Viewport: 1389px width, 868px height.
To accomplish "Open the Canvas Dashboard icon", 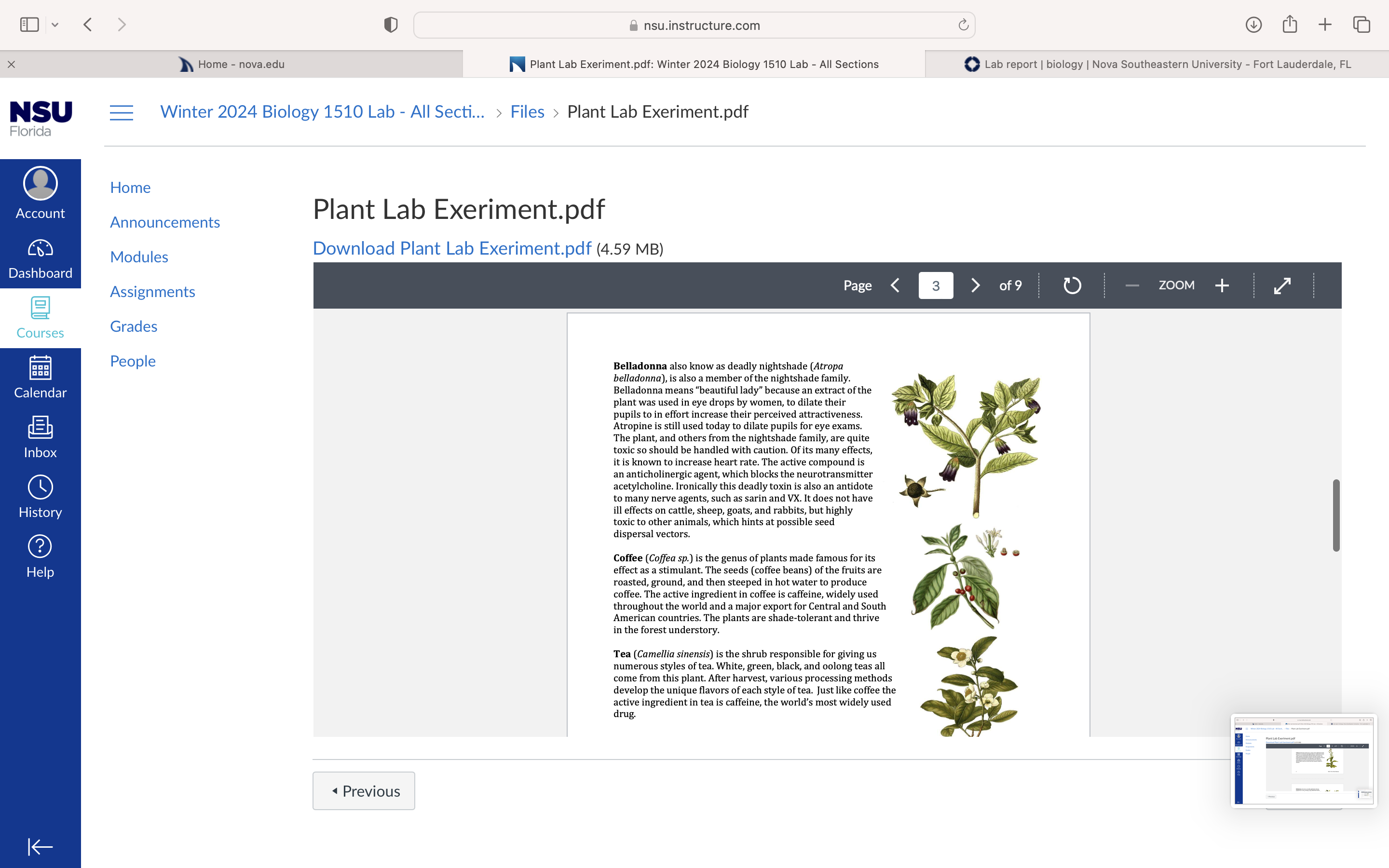I will click(x=40, y=258).
